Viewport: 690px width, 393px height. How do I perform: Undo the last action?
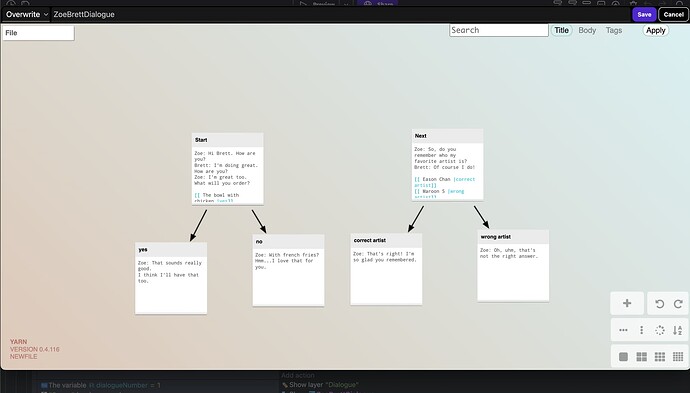coord(659,304)
